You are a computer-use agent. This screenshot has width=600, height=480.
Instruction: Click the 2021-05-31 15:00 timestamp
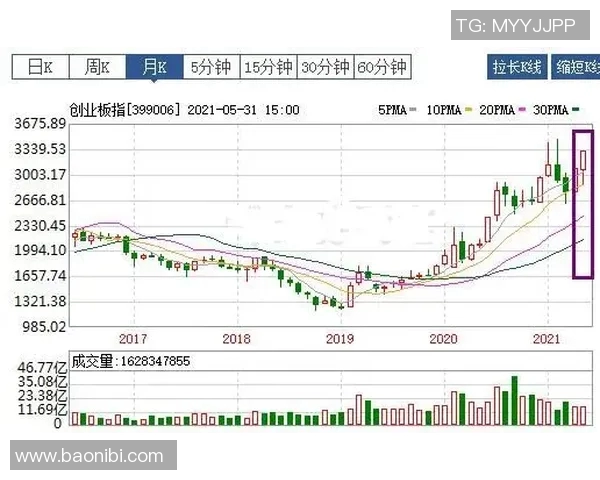coord(243,110)
